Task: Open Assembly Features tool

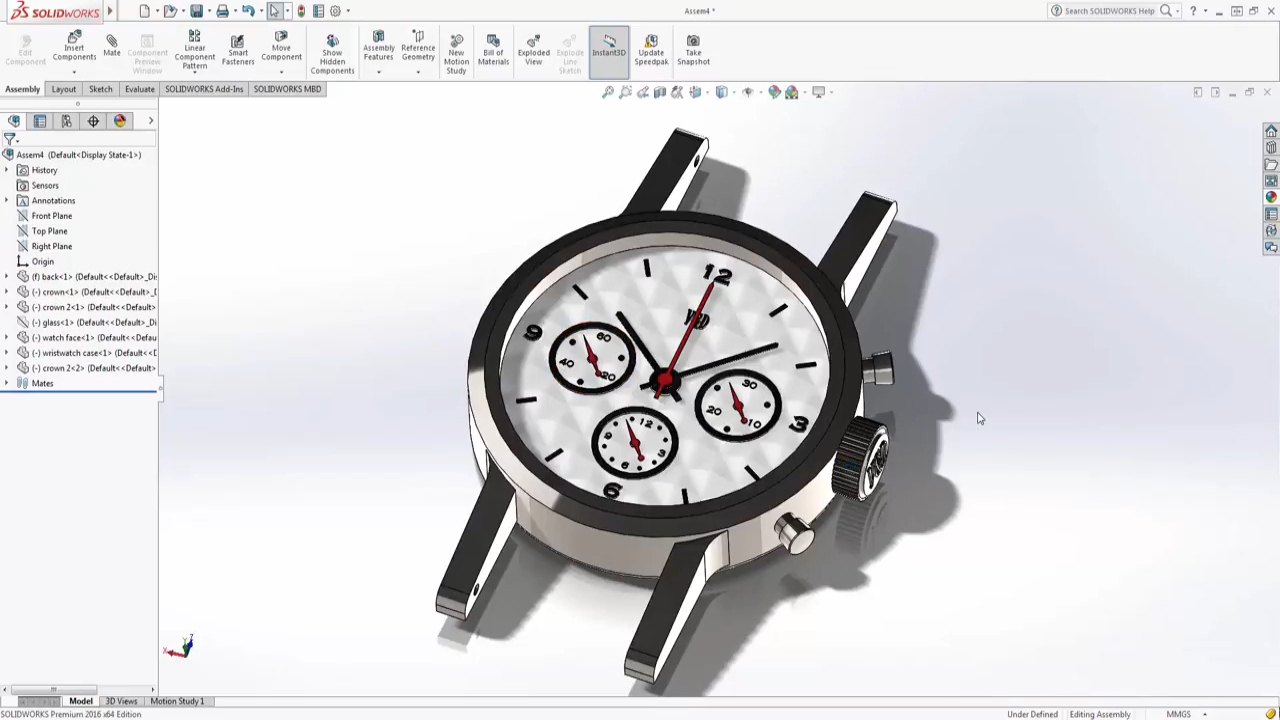Action: pyautogui.click(x=378, y=47)
